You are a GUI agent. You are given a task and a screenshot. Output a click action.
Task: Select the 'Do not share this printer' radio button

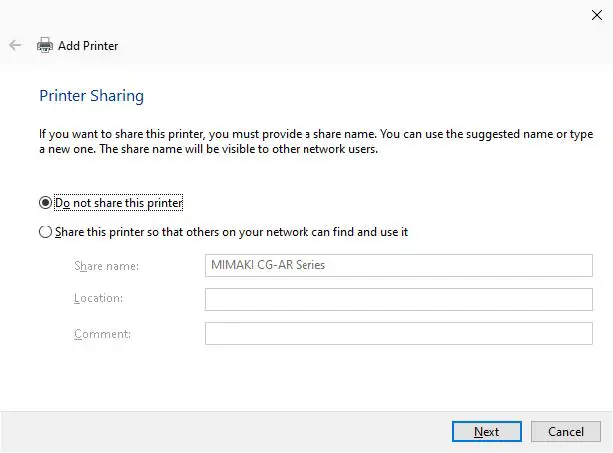(x=45, y=203)
